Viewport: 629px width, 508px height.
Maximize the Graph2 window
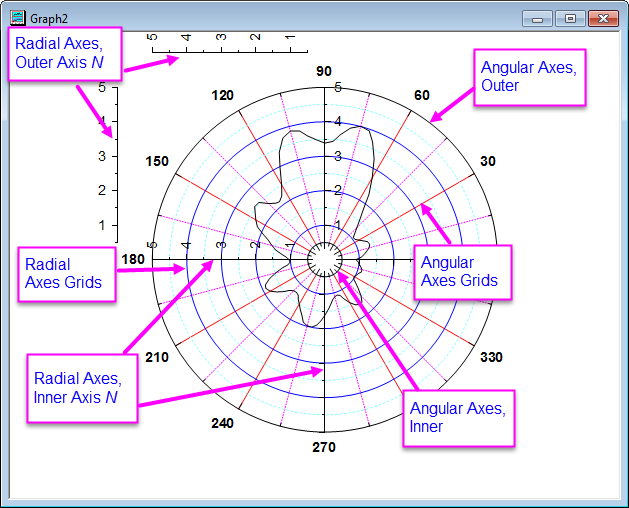(x=570, y=18)
